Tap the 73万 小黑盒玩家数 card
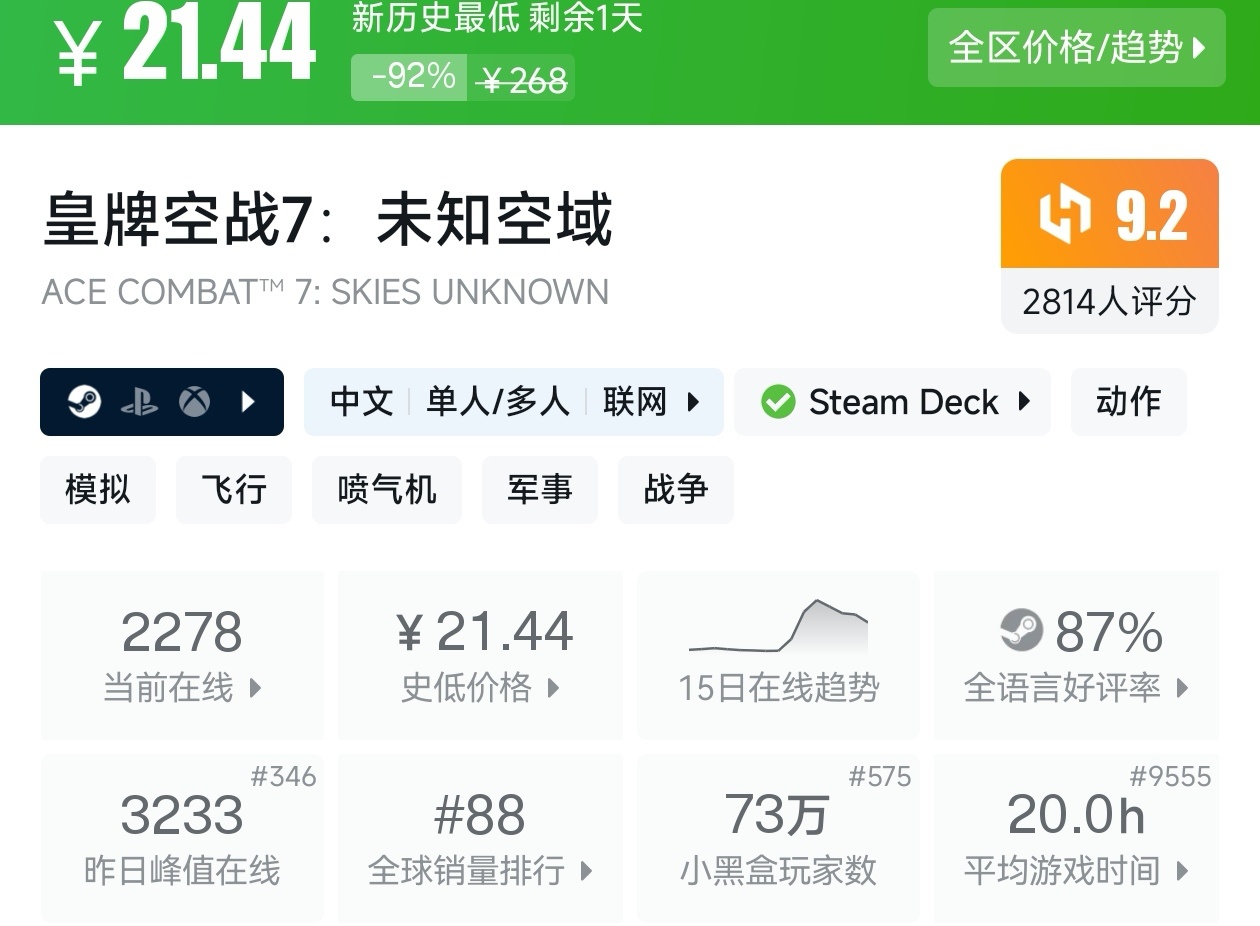 778,838
